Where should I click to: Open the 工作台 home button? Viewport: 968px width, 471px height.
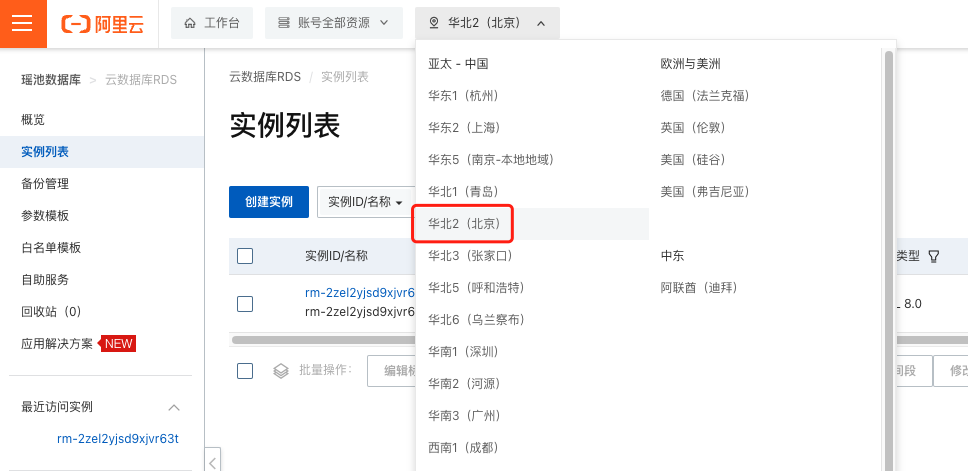point(213,23)
